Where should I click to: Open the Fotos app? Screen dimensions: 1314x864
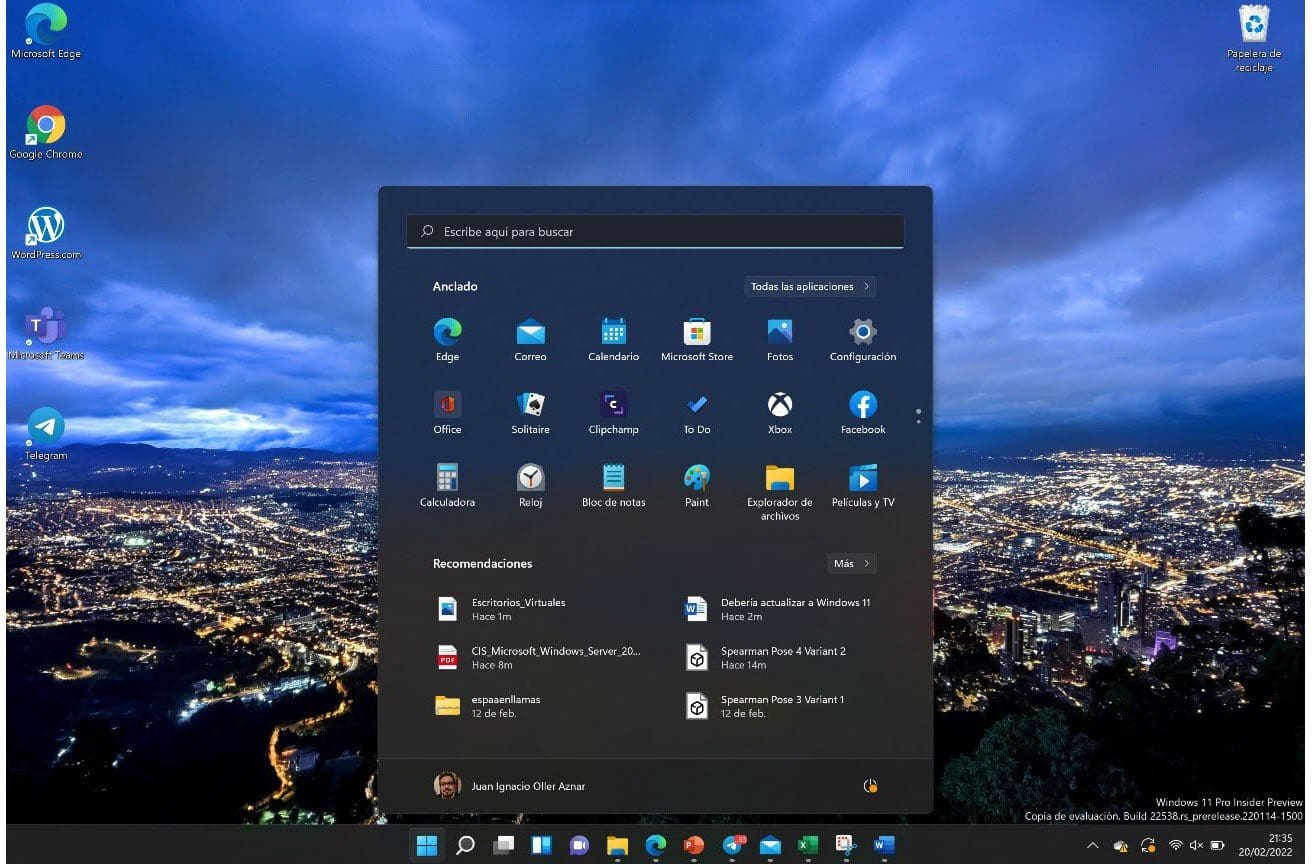(x=780, y=339)
